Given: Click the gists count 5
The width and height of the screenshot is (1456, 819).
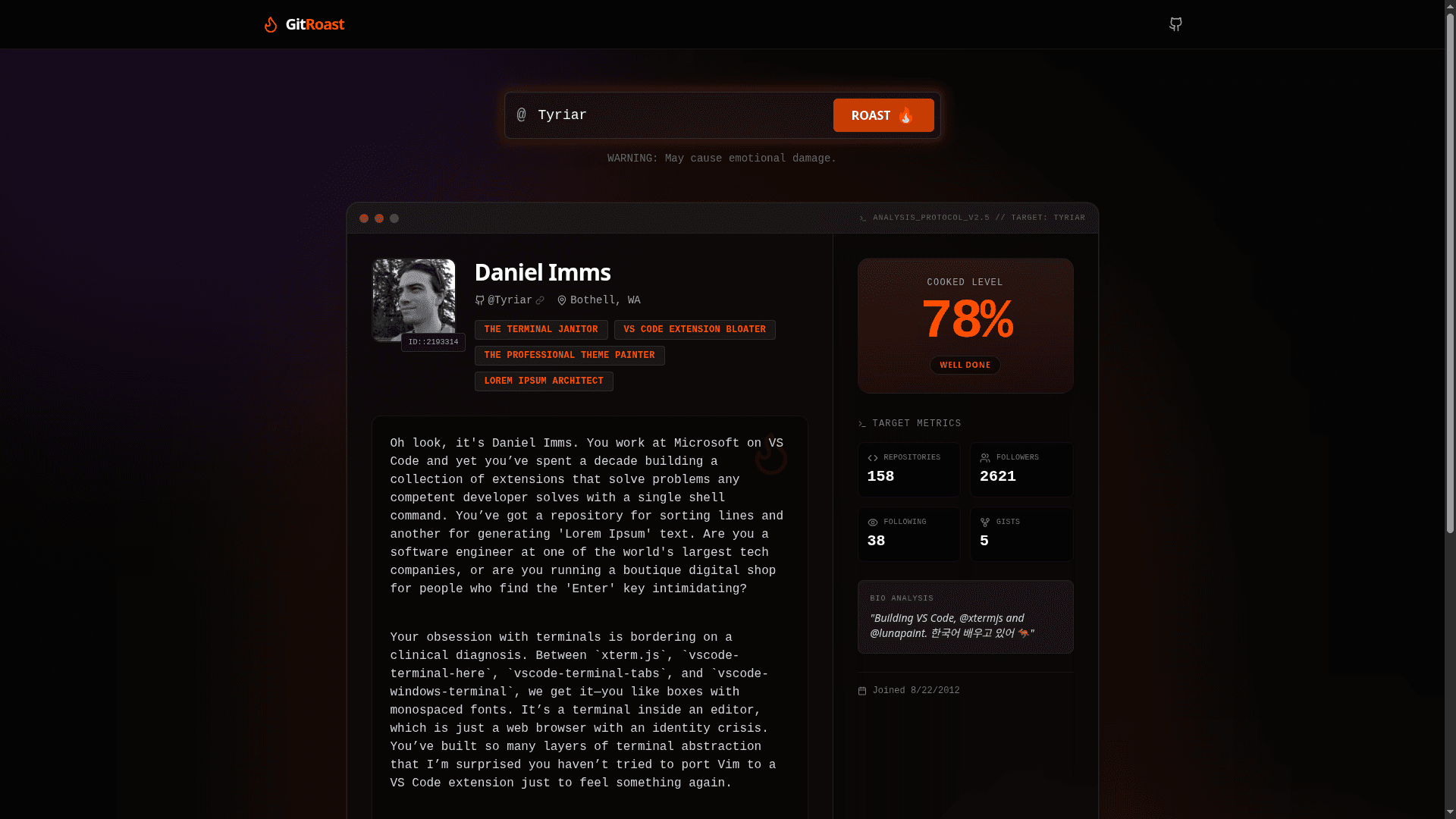Looking at the screenshot, I should coord(984,541).
